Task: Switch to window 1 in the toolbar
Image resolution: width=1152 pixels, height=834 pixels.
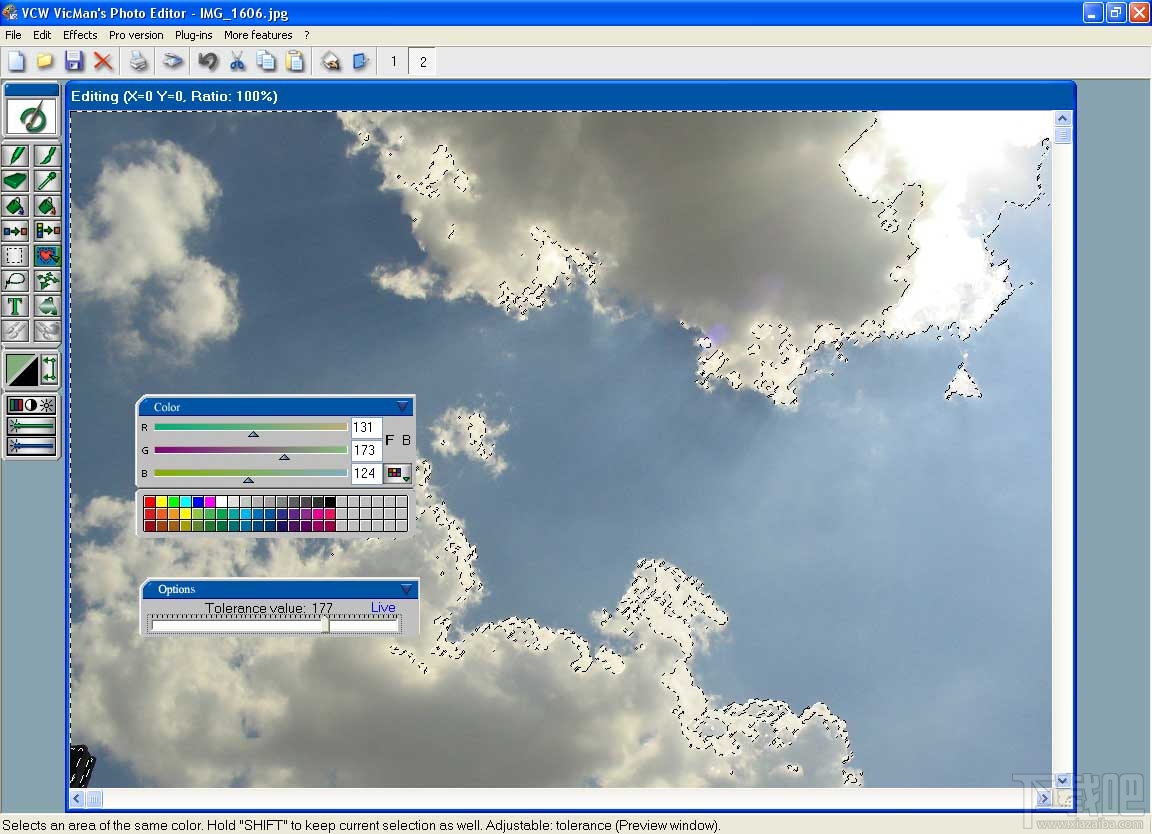Action: 394,61
